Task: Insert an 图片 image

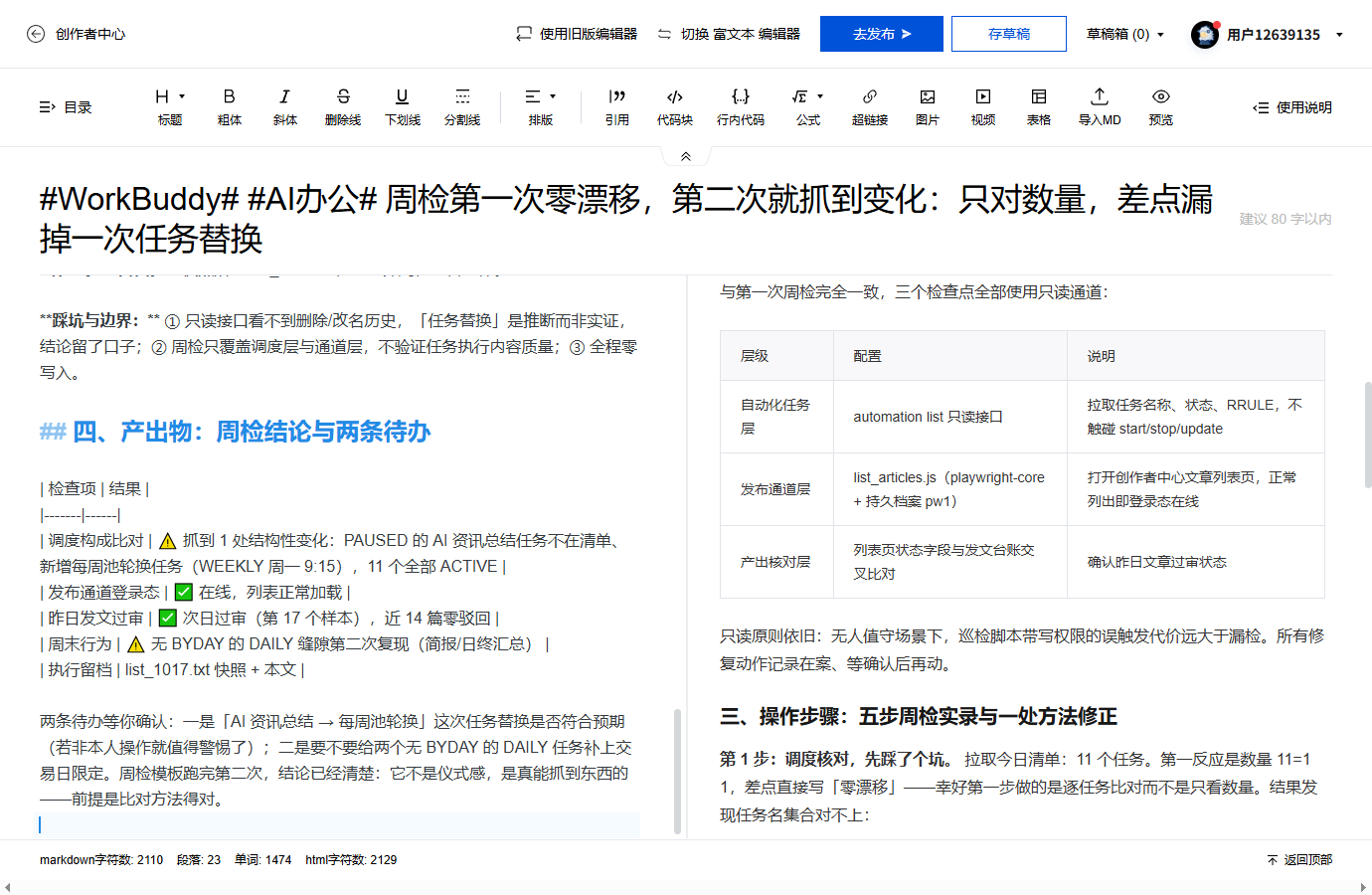Action: (928, 107)
